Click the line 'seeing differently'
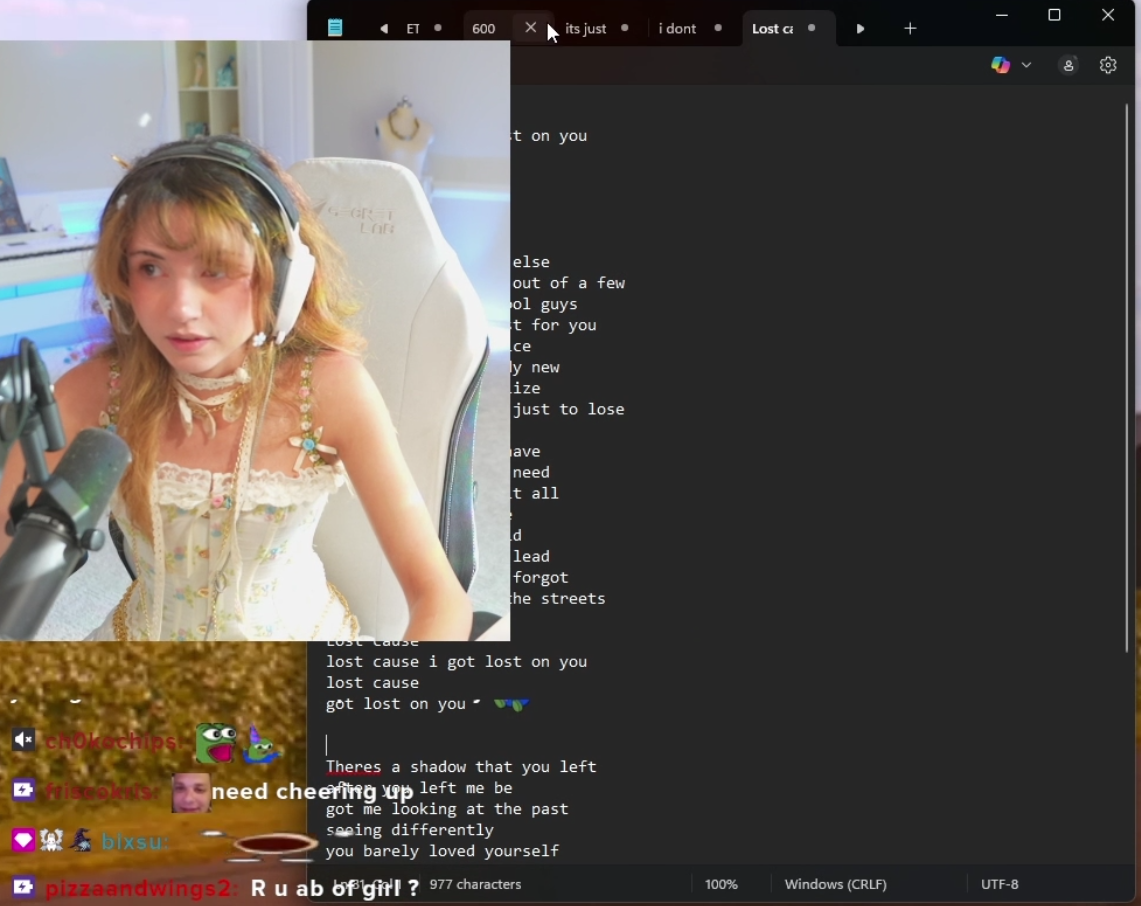The width and height of the screenshot is (1141, 906). click(x=410, y=830)
